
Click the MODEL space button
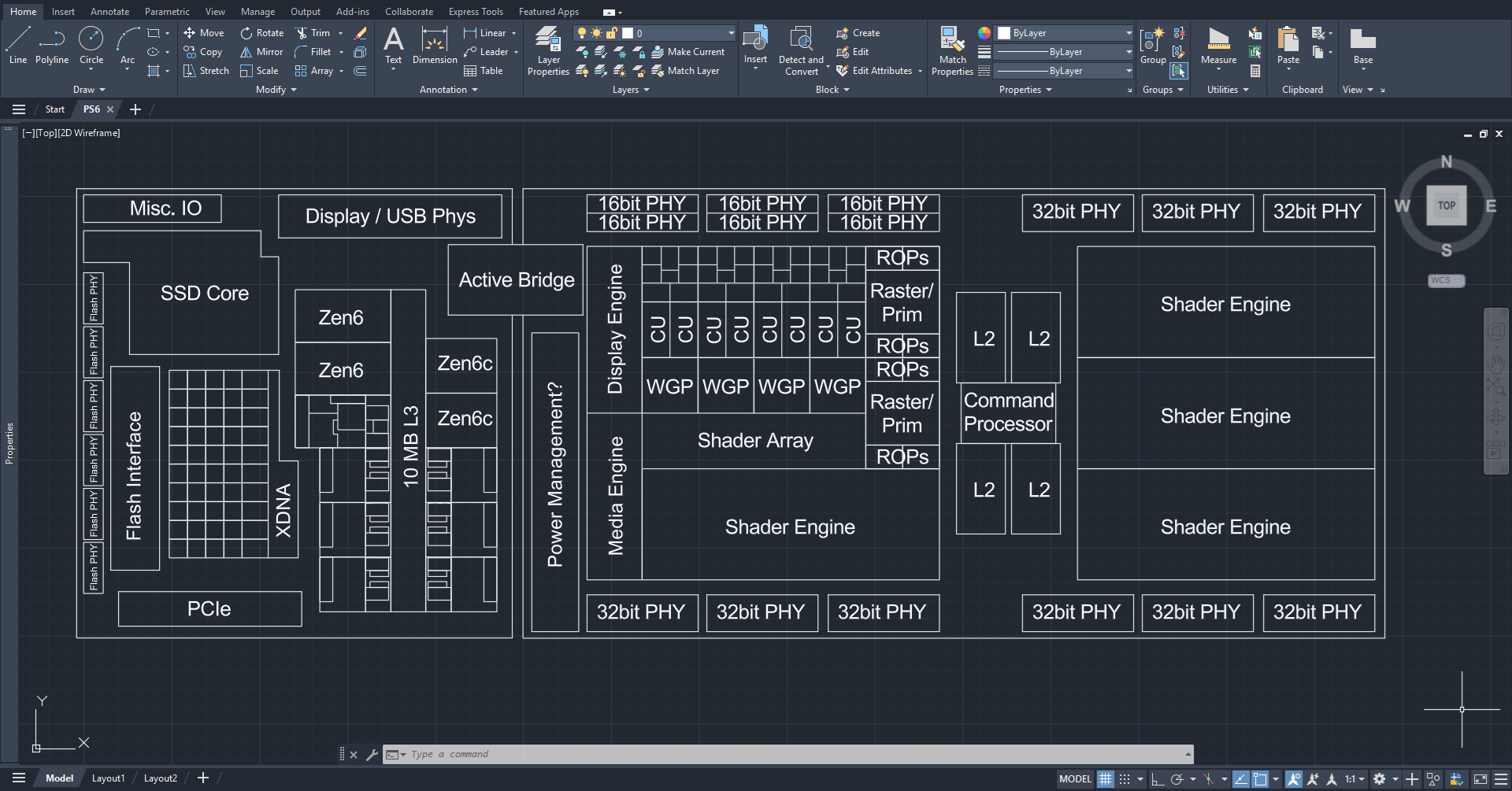tap(1075, 779)
